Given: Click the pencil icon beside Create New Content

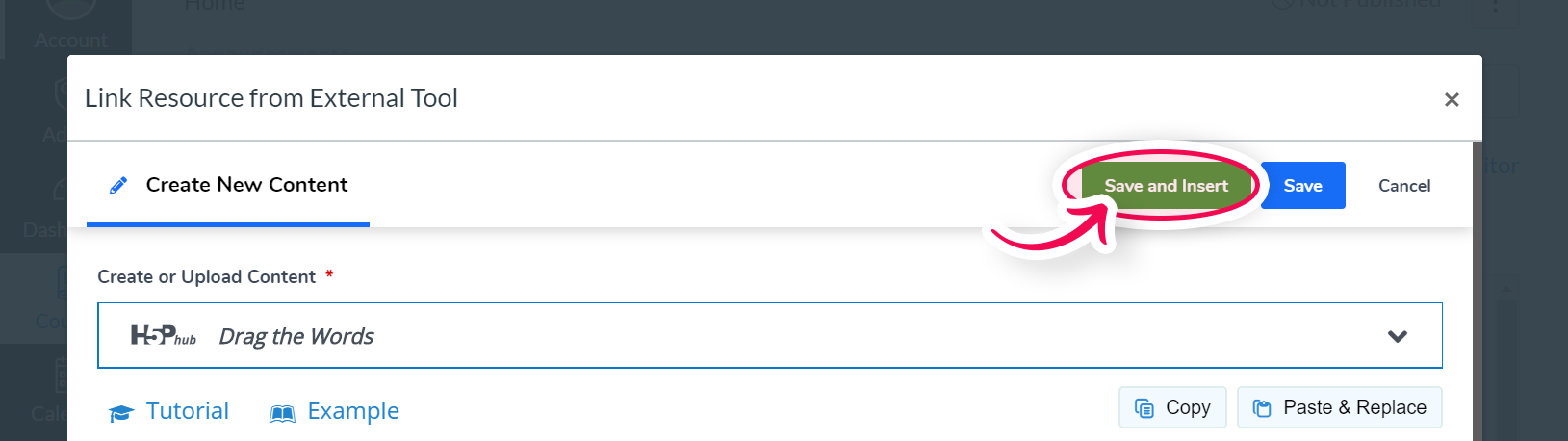Looking at the screenshot, I should pyautogui.click(x=118, y=186).
